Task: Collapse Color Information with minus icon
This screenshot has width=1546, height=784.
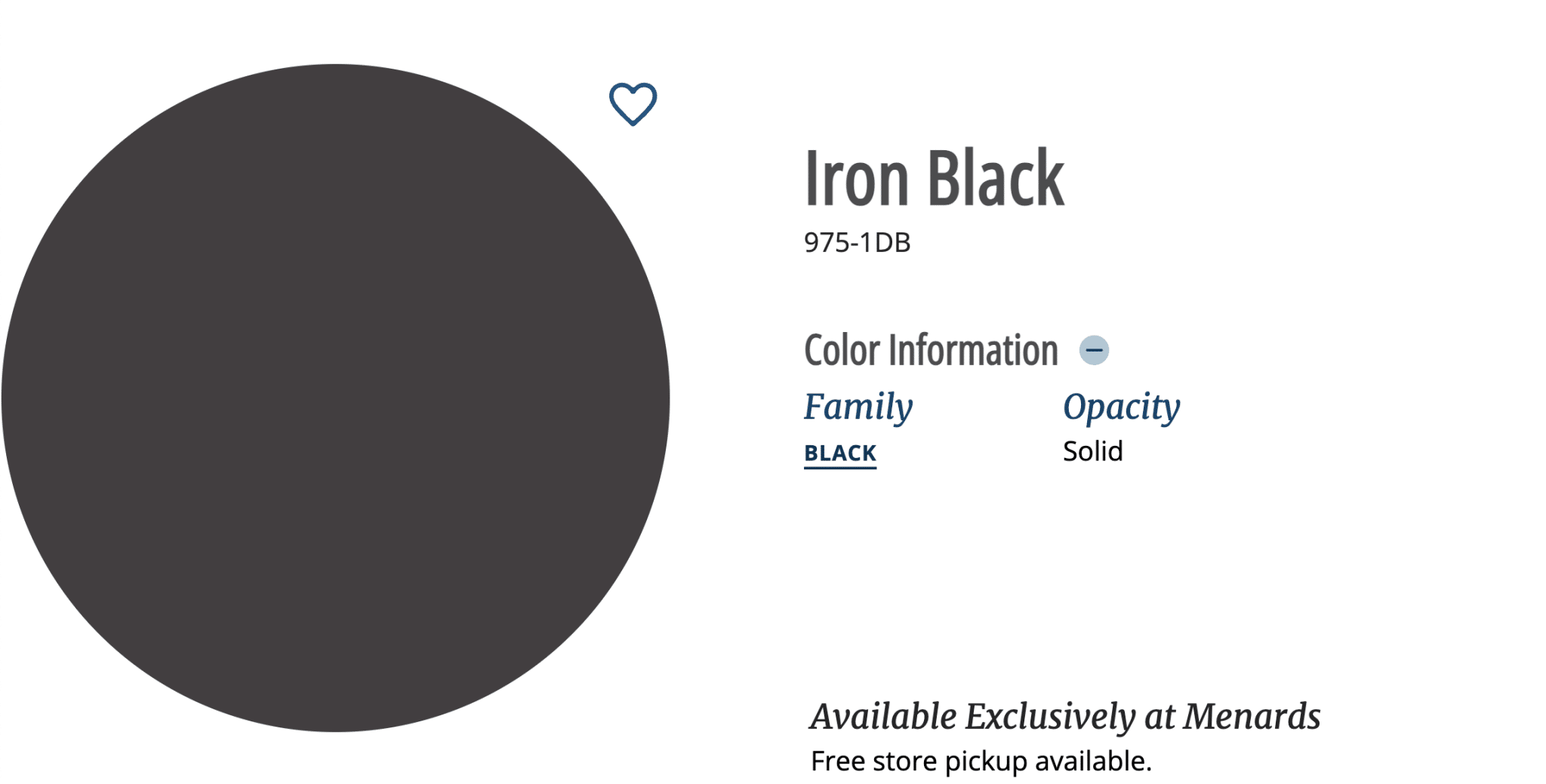Action: tap(1094, 350)
